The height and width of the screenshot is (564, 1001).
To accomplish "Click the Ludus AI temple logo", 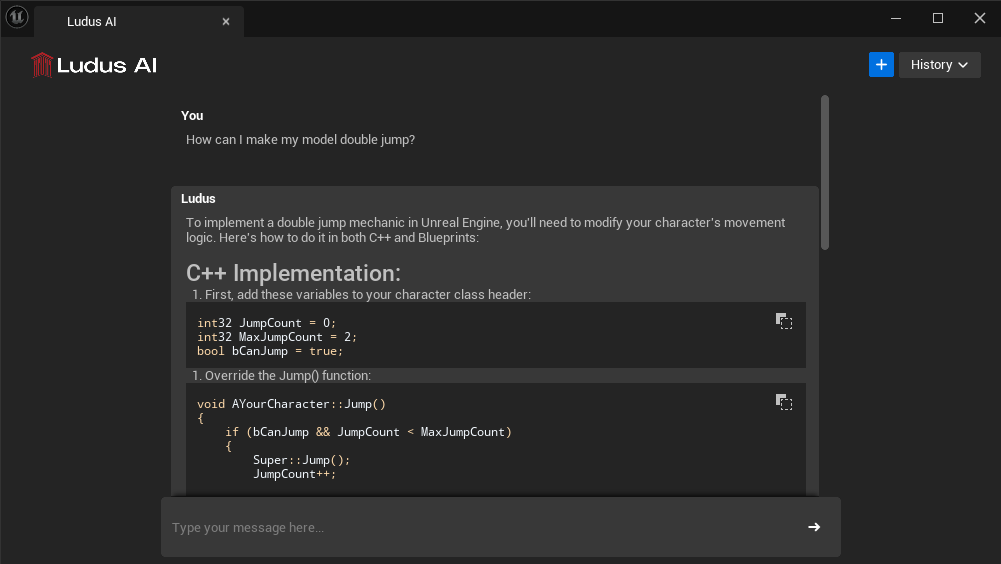I will tap(42, 65).
